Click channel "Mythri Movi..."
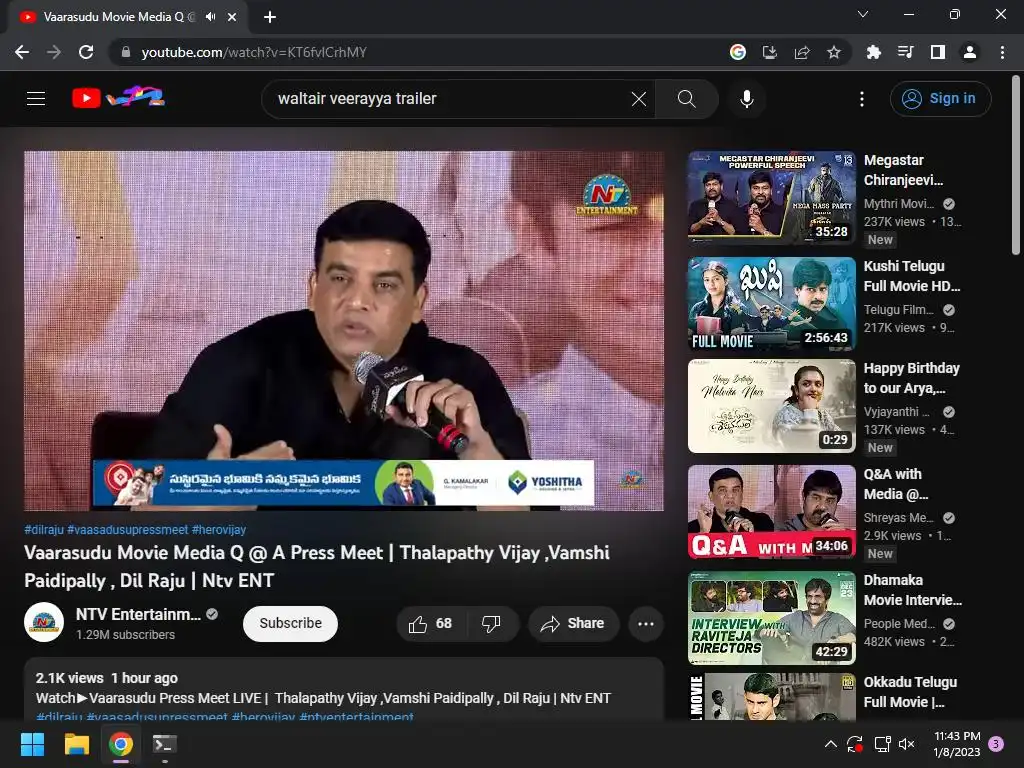 [x=899, y=204]
